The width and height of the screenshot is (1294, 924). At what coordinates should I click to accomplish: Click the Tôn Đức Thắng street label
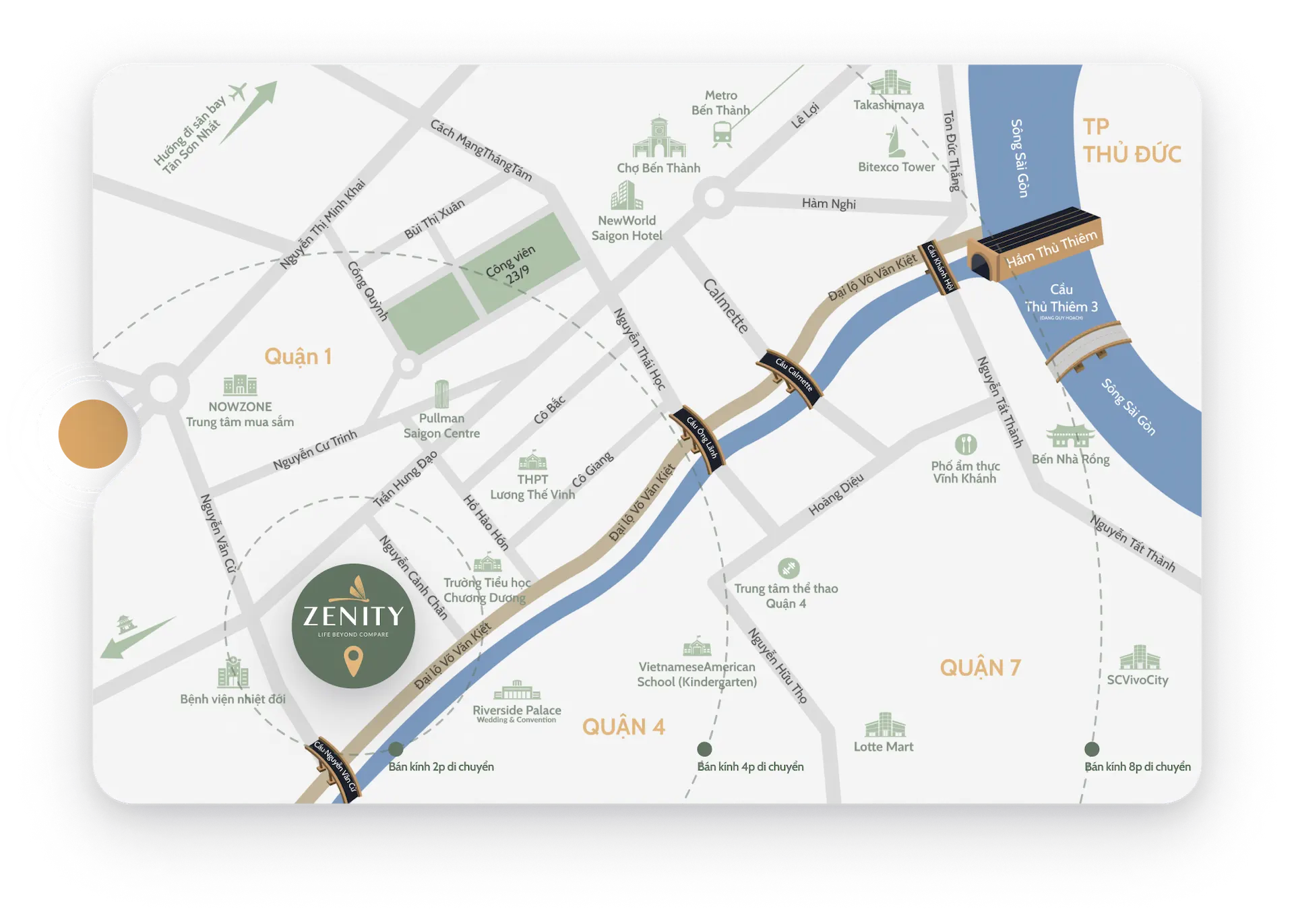(x=951, y=151)
